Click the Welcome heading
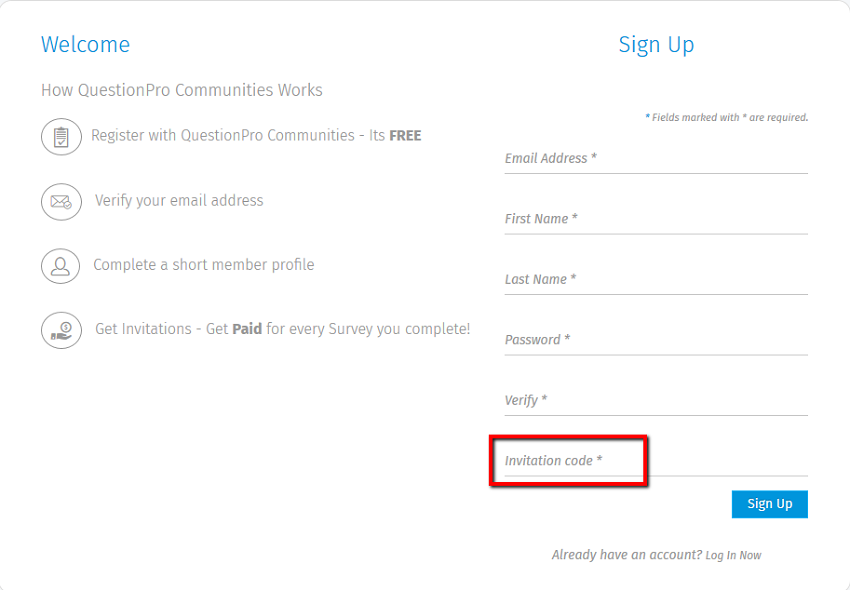Viewport: 850px width, 590px height. 85,45
